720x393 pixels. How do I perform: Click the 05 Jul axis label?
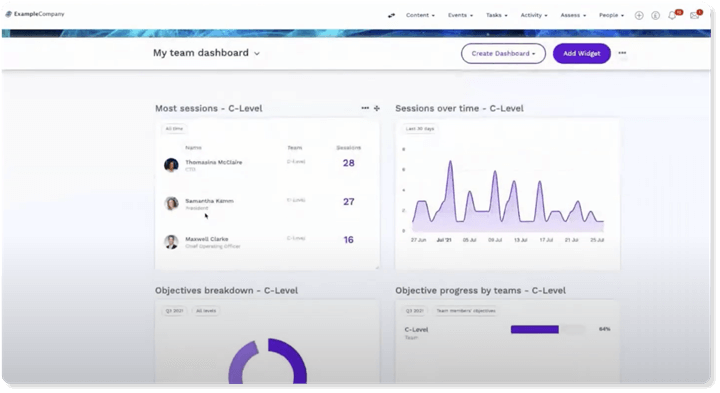(469, 240)
